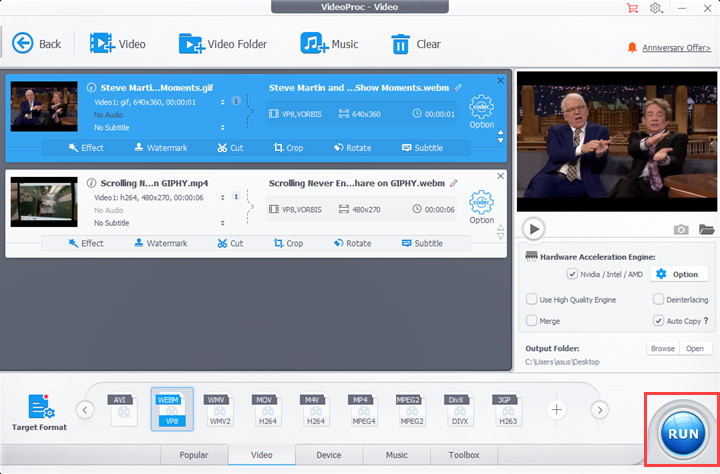The width and height of the screenshot is (720, 474).
Task: Open the output folder
Action: coord(695,349)
